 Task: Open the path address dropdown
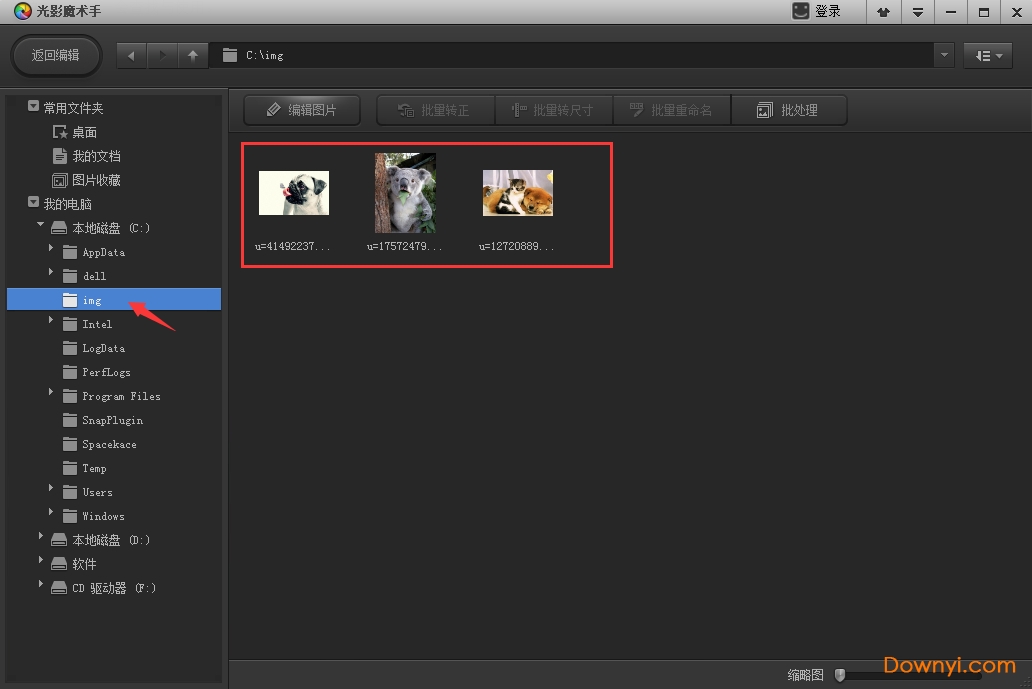point(944,56)
